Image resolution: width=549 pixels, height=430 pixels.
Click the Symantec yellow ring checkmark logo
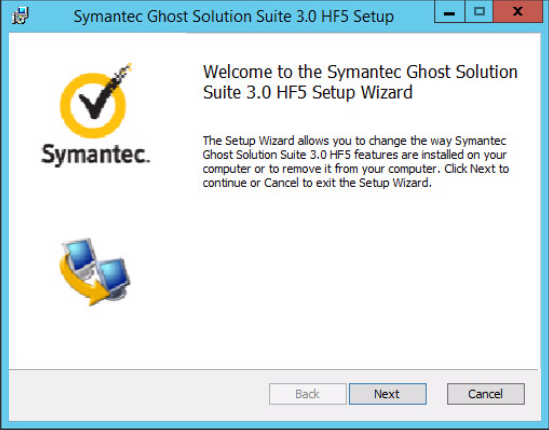tap(95, 102)
